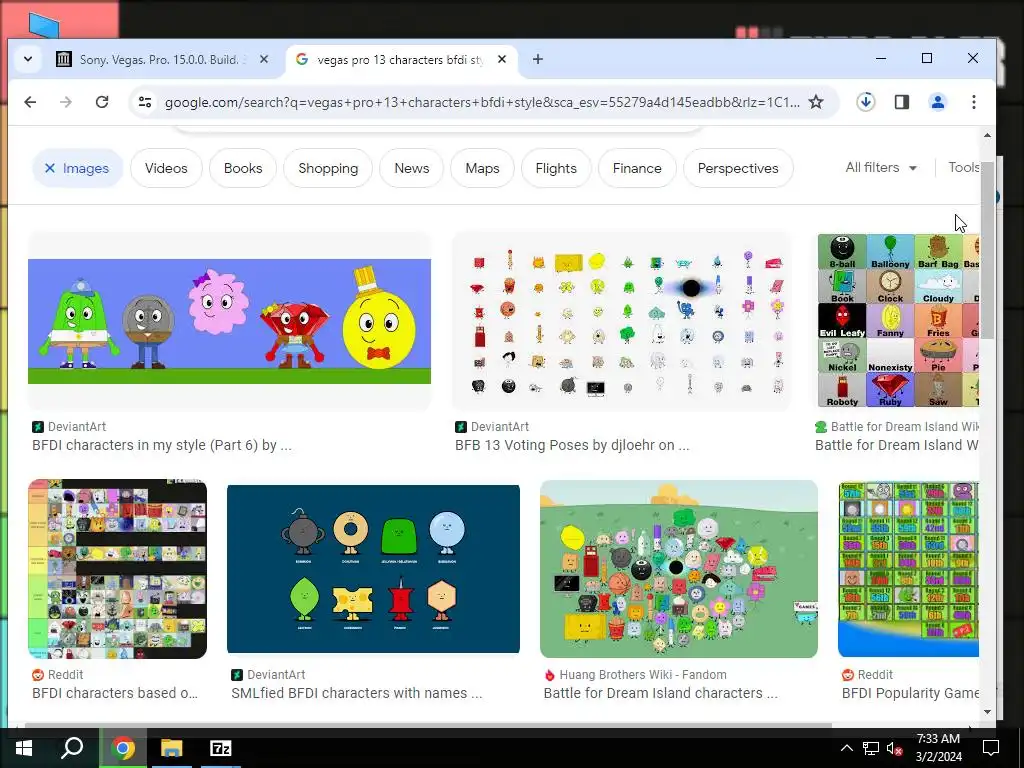Image resolution: width=1024 pixels, height=768 pixels.
Task: Switch to Videos results
Action: (166, 168)
